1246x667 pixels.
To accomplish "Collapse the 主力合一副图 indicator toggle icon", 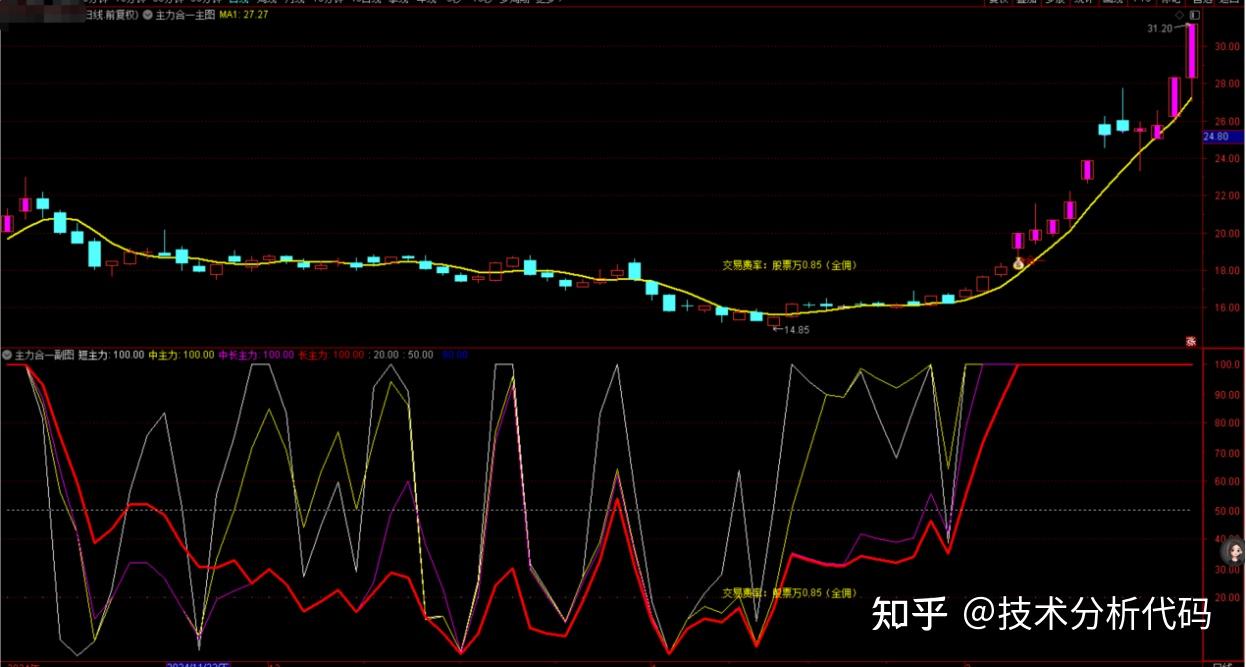I will click(x=6, y=355).
